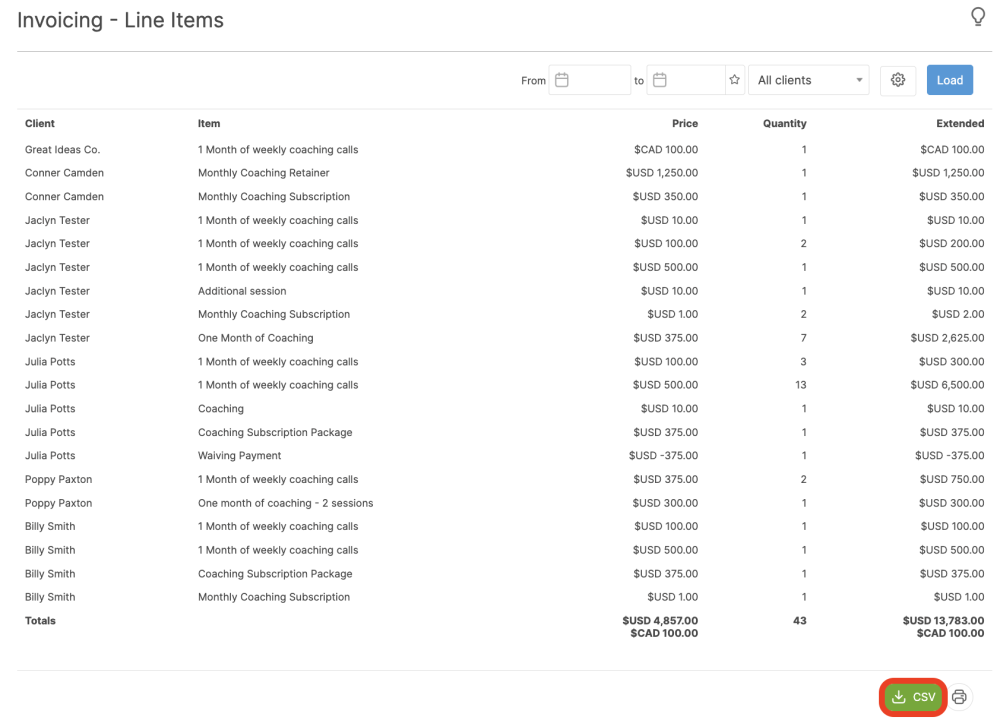Click the $USD -375.00 price cell

coord(663,455)
